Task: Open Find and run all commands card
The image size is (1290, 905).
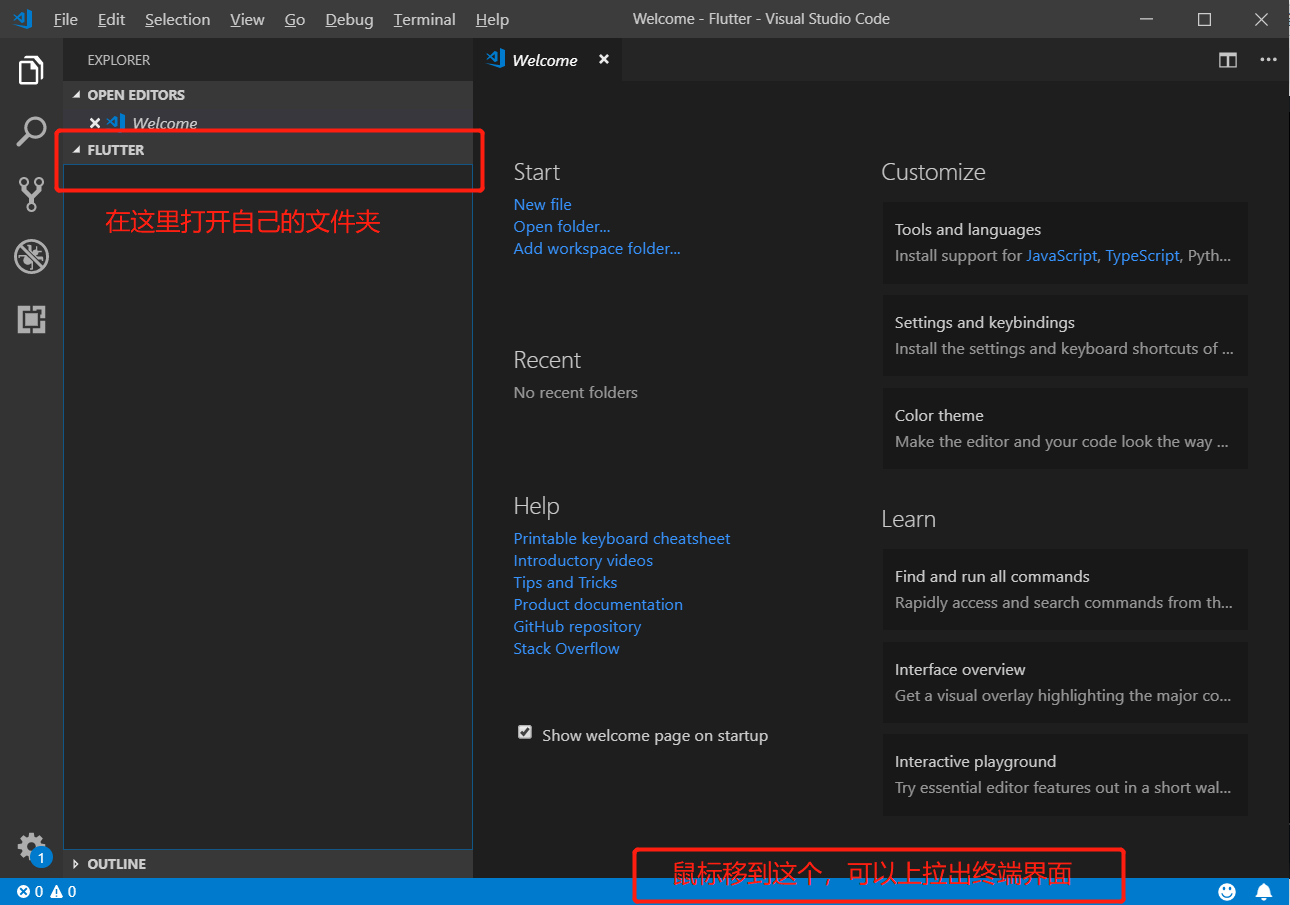Action: (x=1065, y=589)
